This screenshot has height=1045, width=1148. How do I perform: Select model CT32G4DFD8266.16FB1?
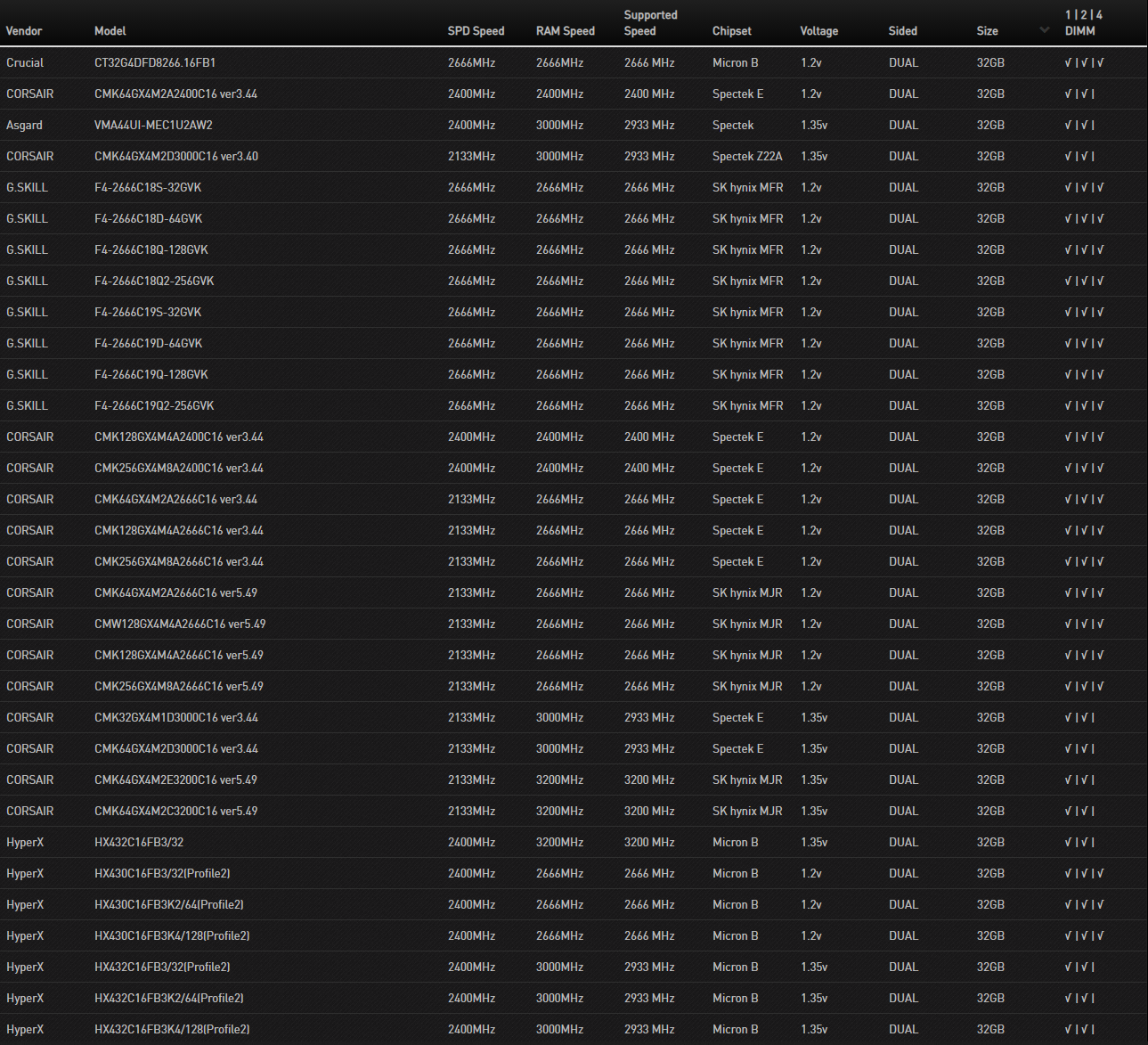155,63
